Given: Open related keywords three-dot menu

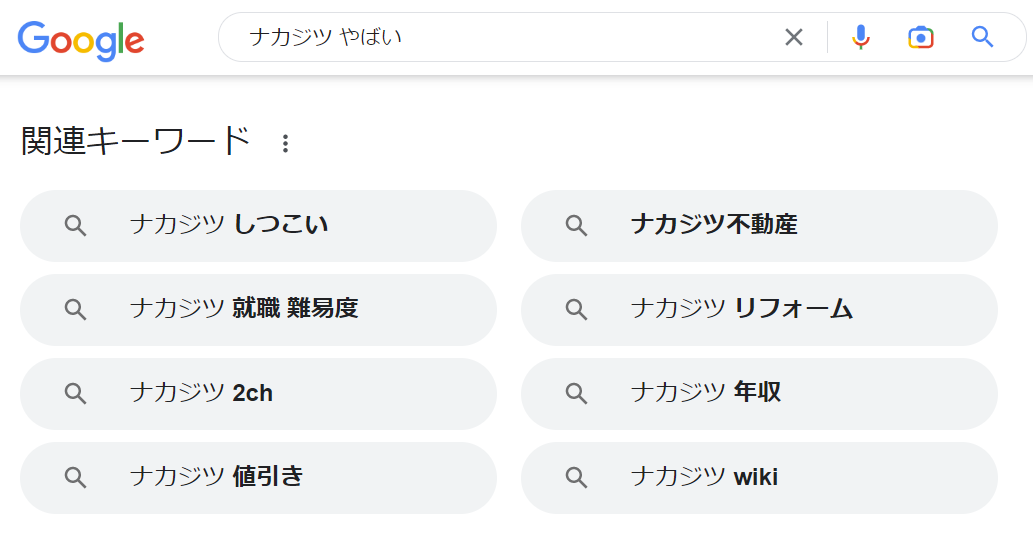Looking at the screenshot, I should [x=285, y=143].
